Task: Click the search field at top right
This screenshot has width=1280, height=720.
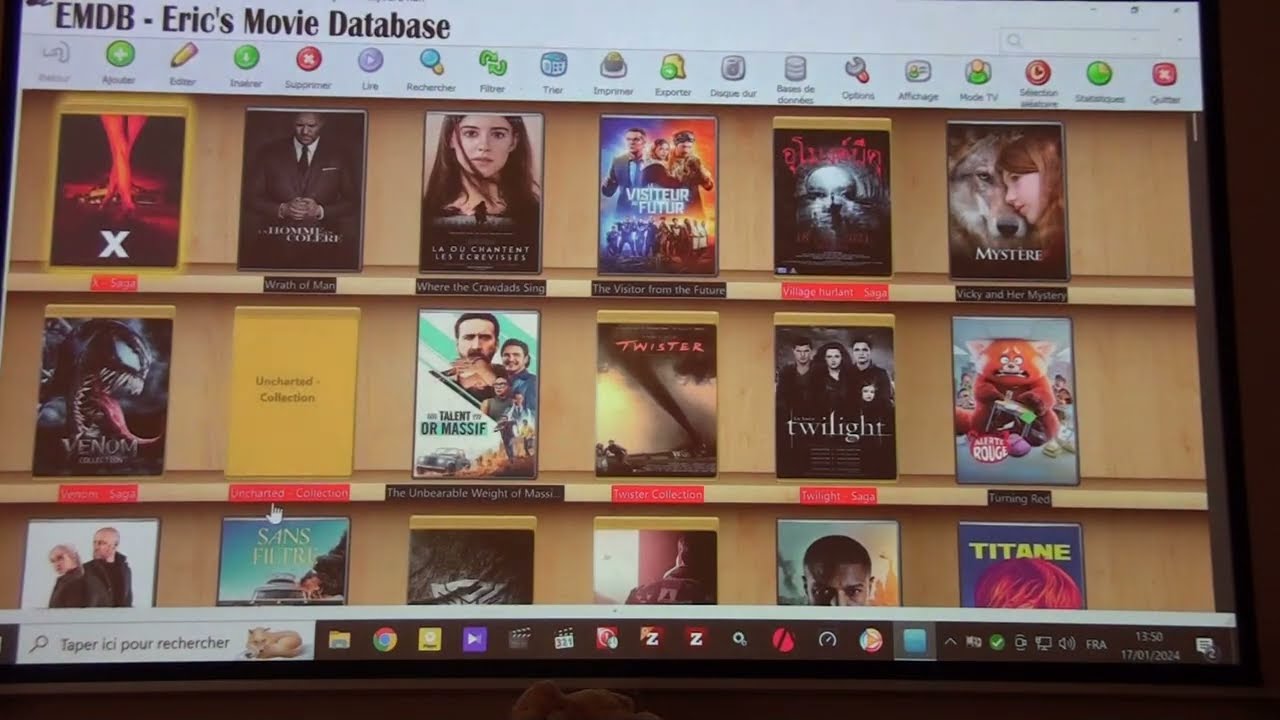Action: click(1081, 40)
